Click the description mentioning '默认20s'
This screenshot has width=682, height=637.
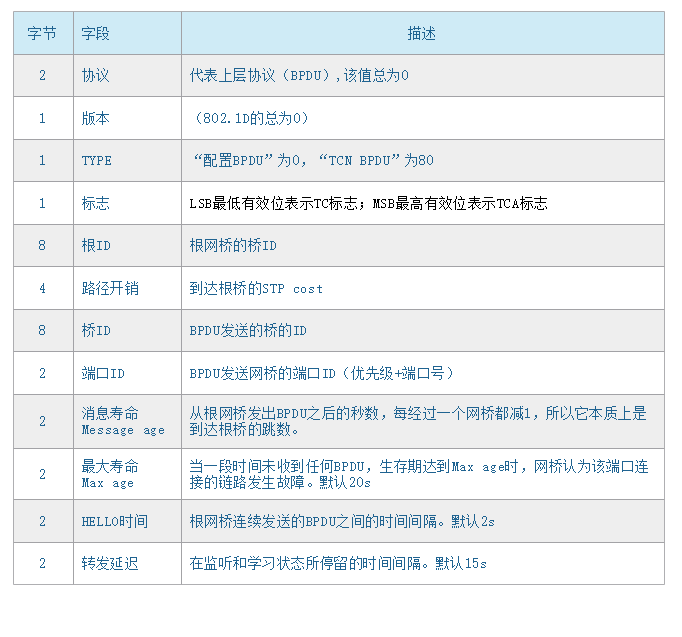click(419, 474)
